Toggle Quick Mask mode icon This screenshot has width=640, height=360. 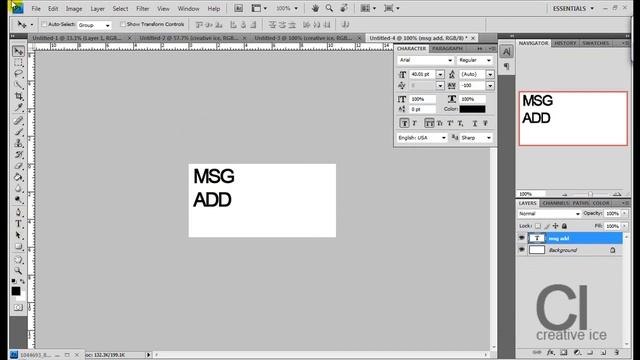pos(18,307)
